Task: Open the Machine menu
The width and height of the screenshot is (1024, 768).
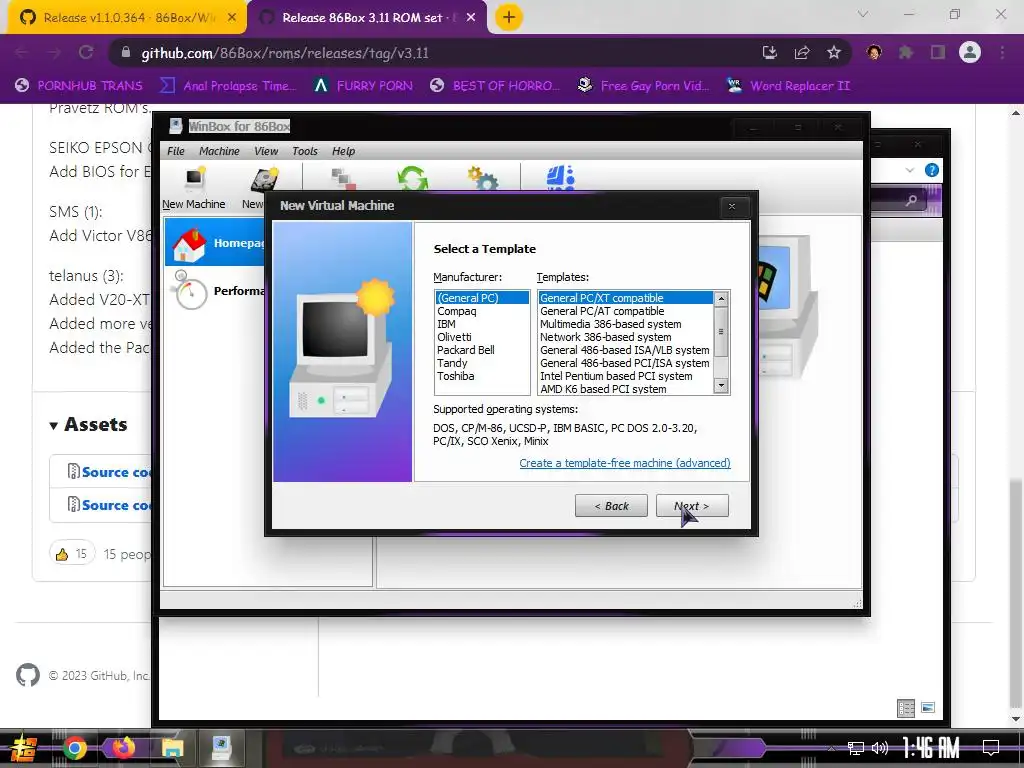Action: 219,151
